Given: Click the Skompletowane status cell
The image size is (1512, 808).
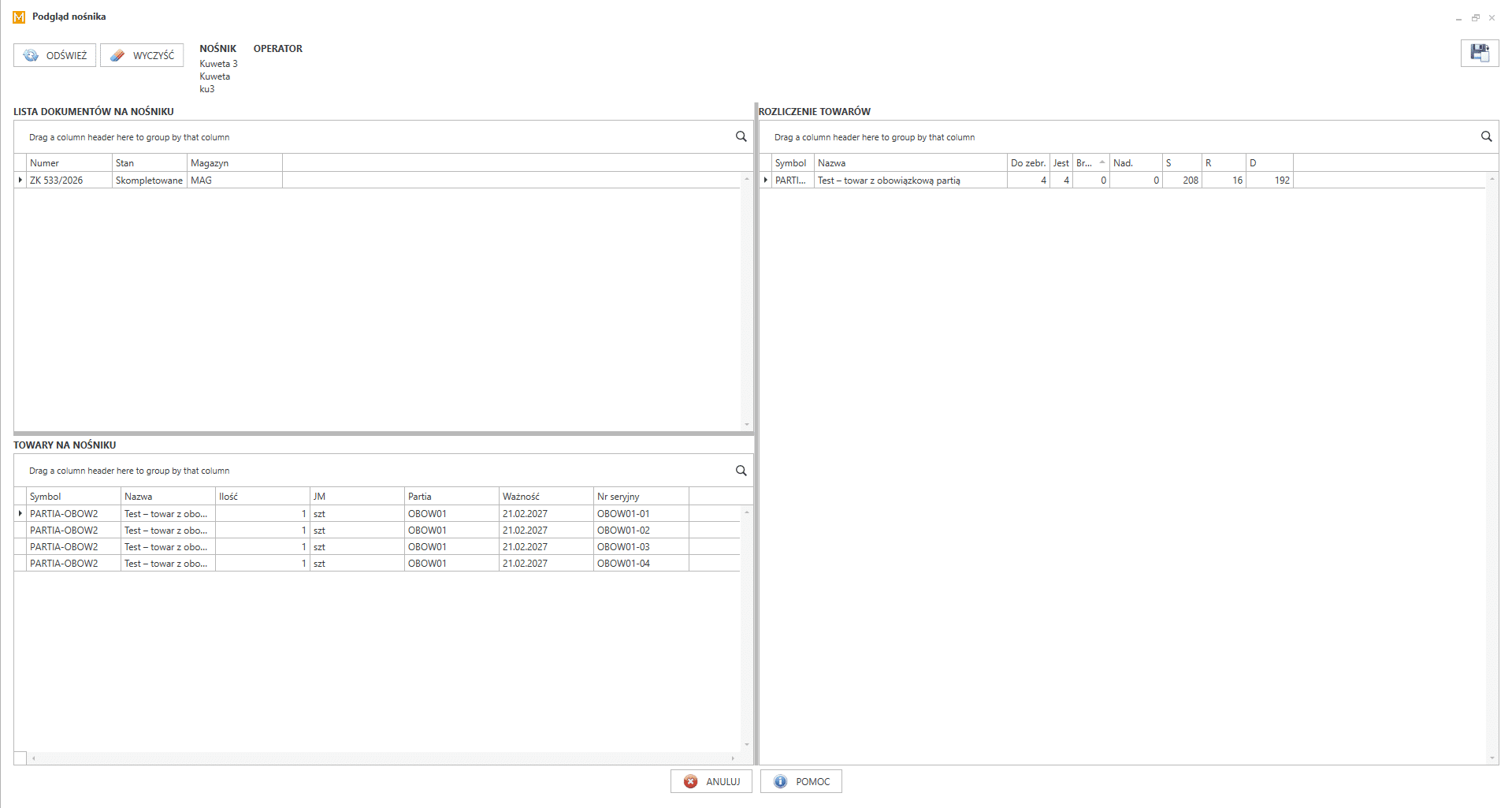Looking at the screenshot, I should click(149, 180).
